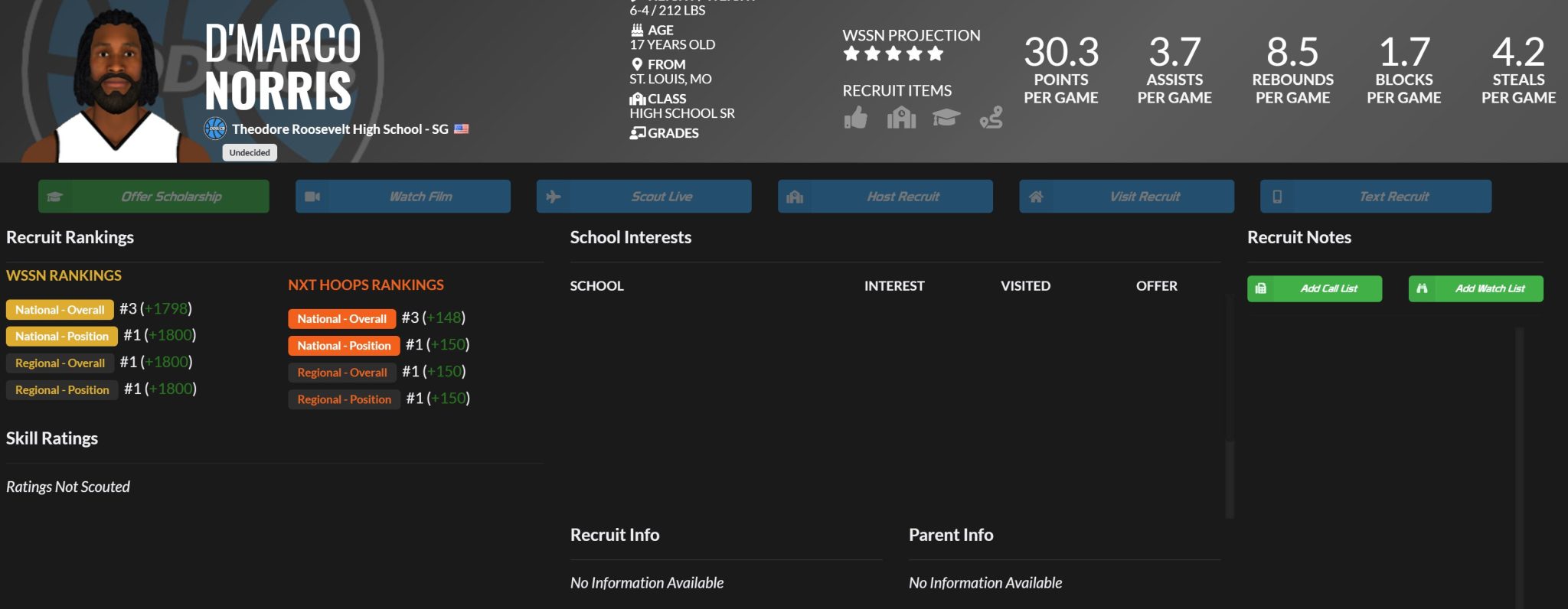Screen dimensions: 1568x609
Task: Open Watch Film for this recruit
Action: click(403, 197)
